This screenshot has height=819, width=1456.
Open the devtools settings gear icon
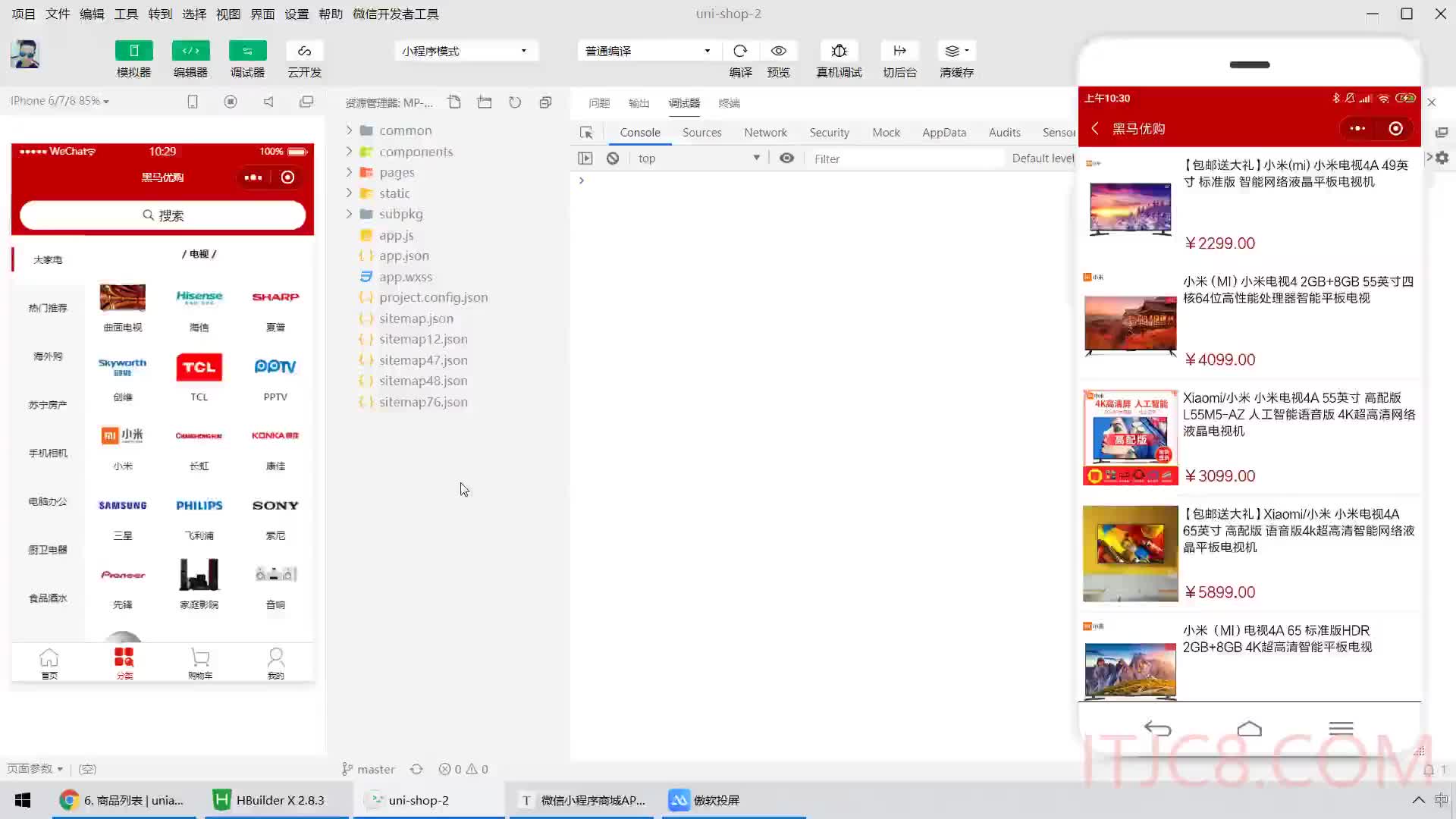pyautogui.click(x=1442, y=158)
